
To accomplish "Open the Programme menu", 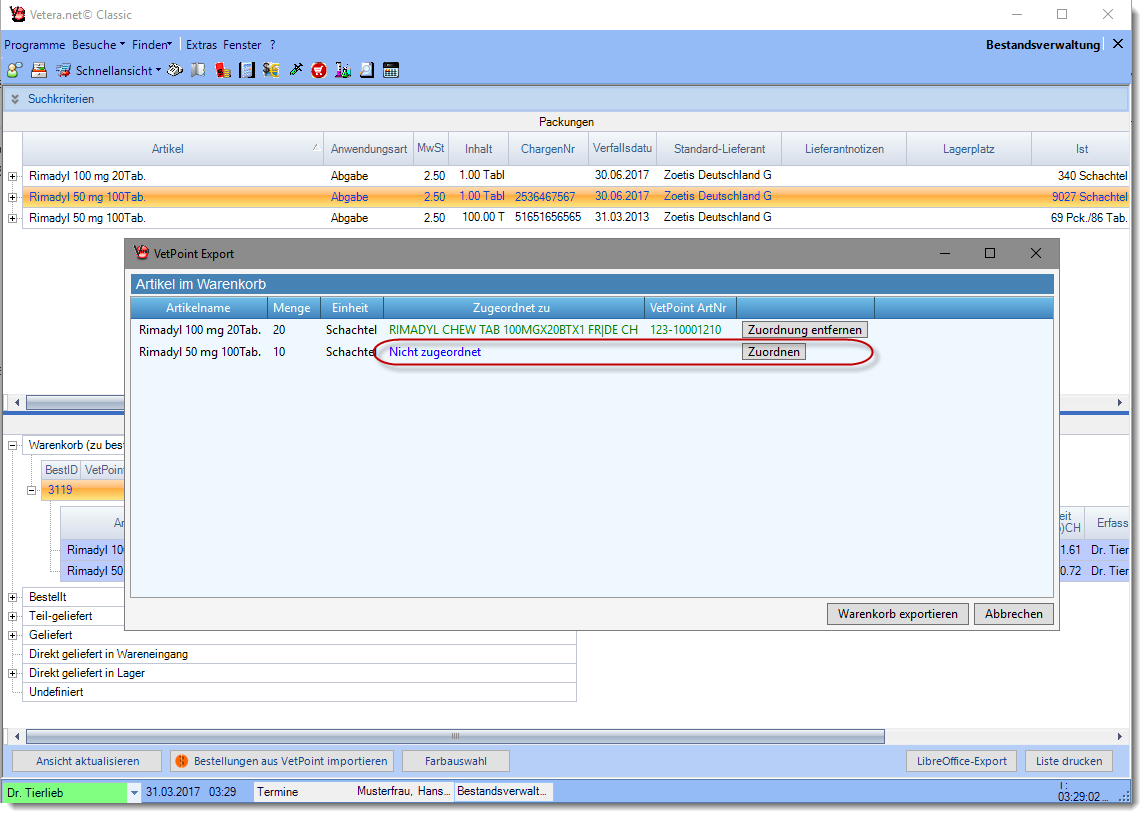I will tap(34, 45).
